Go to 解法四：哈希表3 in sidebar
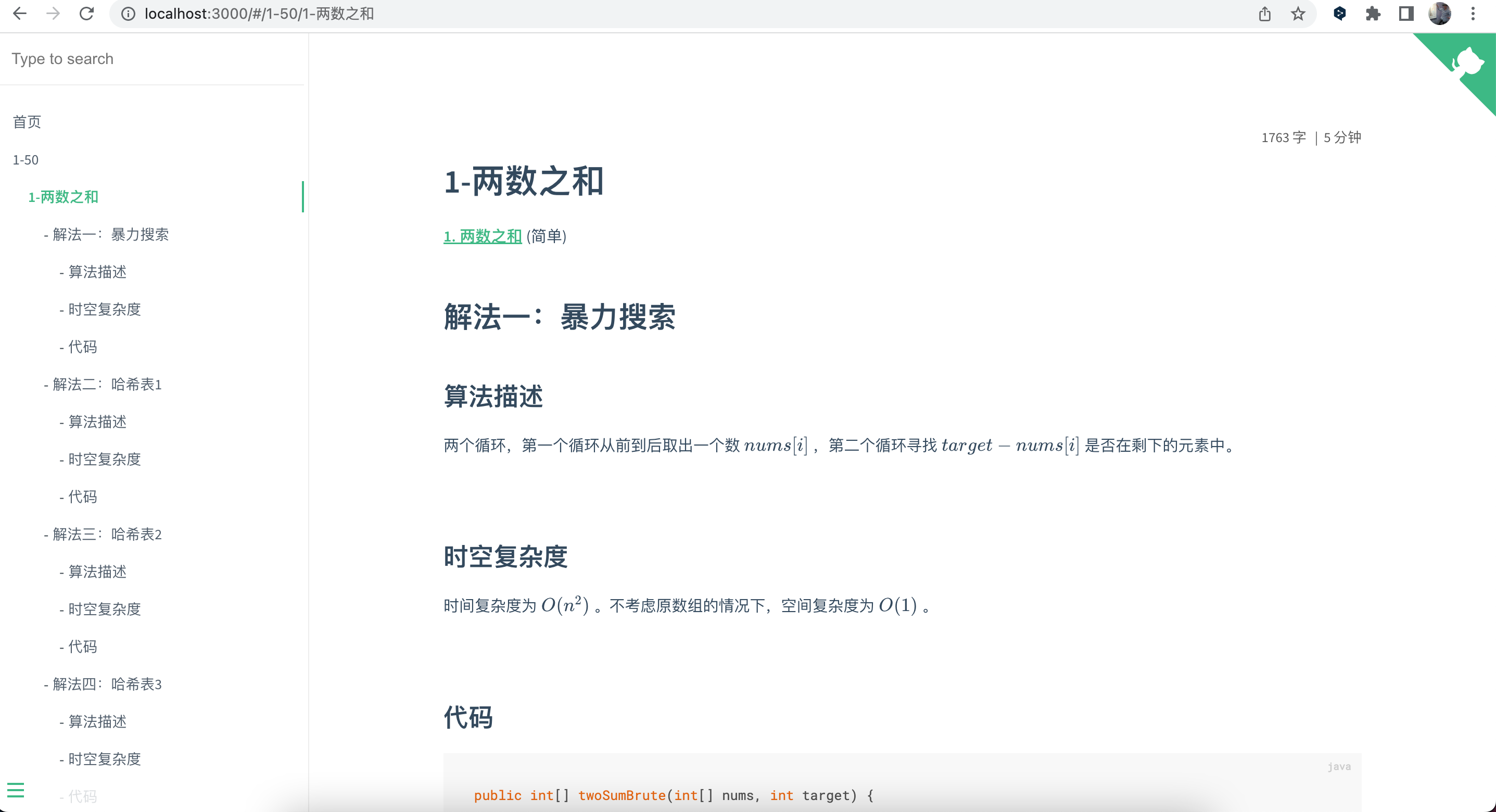Viewport: 1496px width, 812px height. (x=107, y=683)
